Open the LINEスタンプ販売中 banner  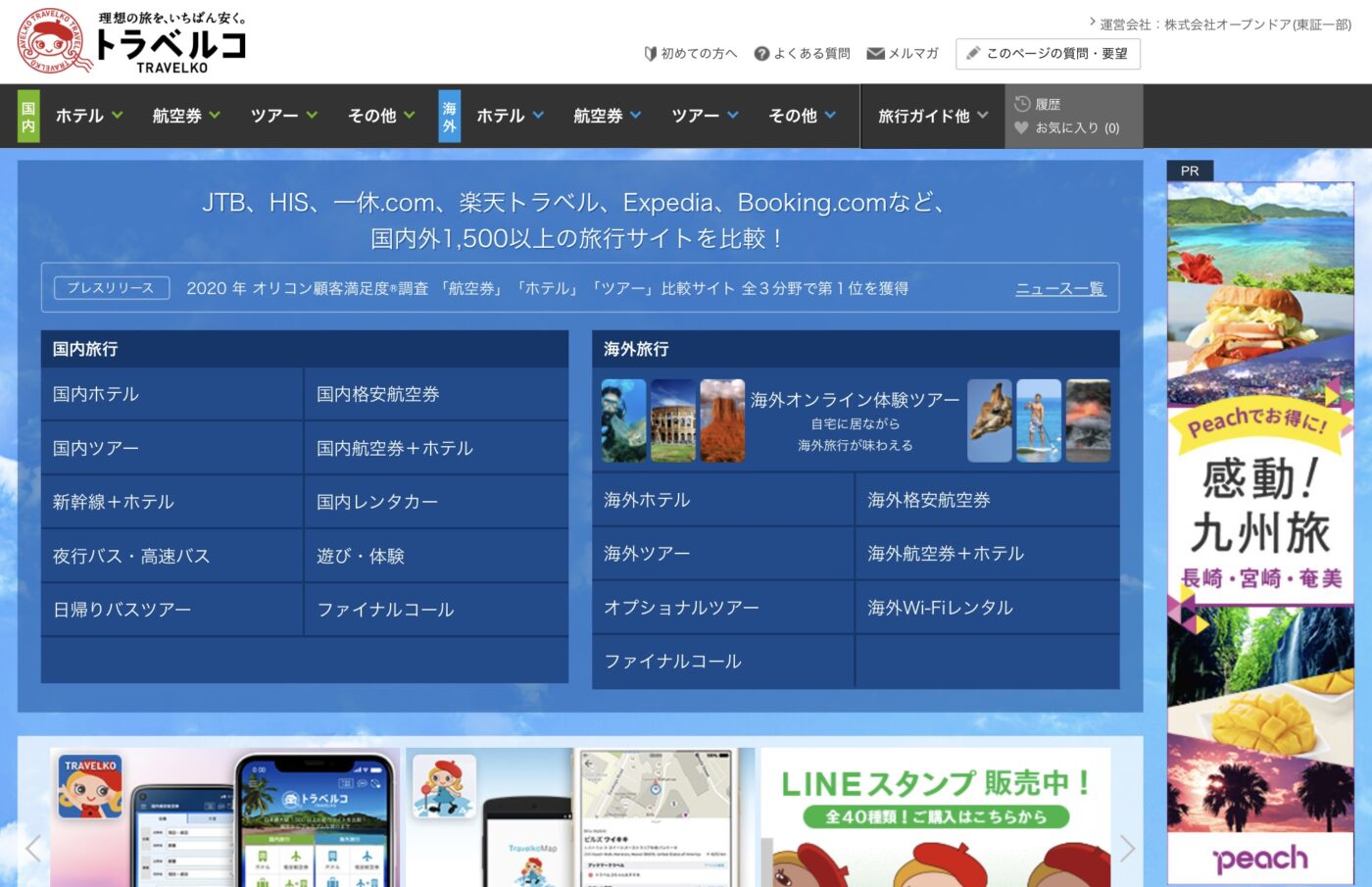tap(936, 817)
